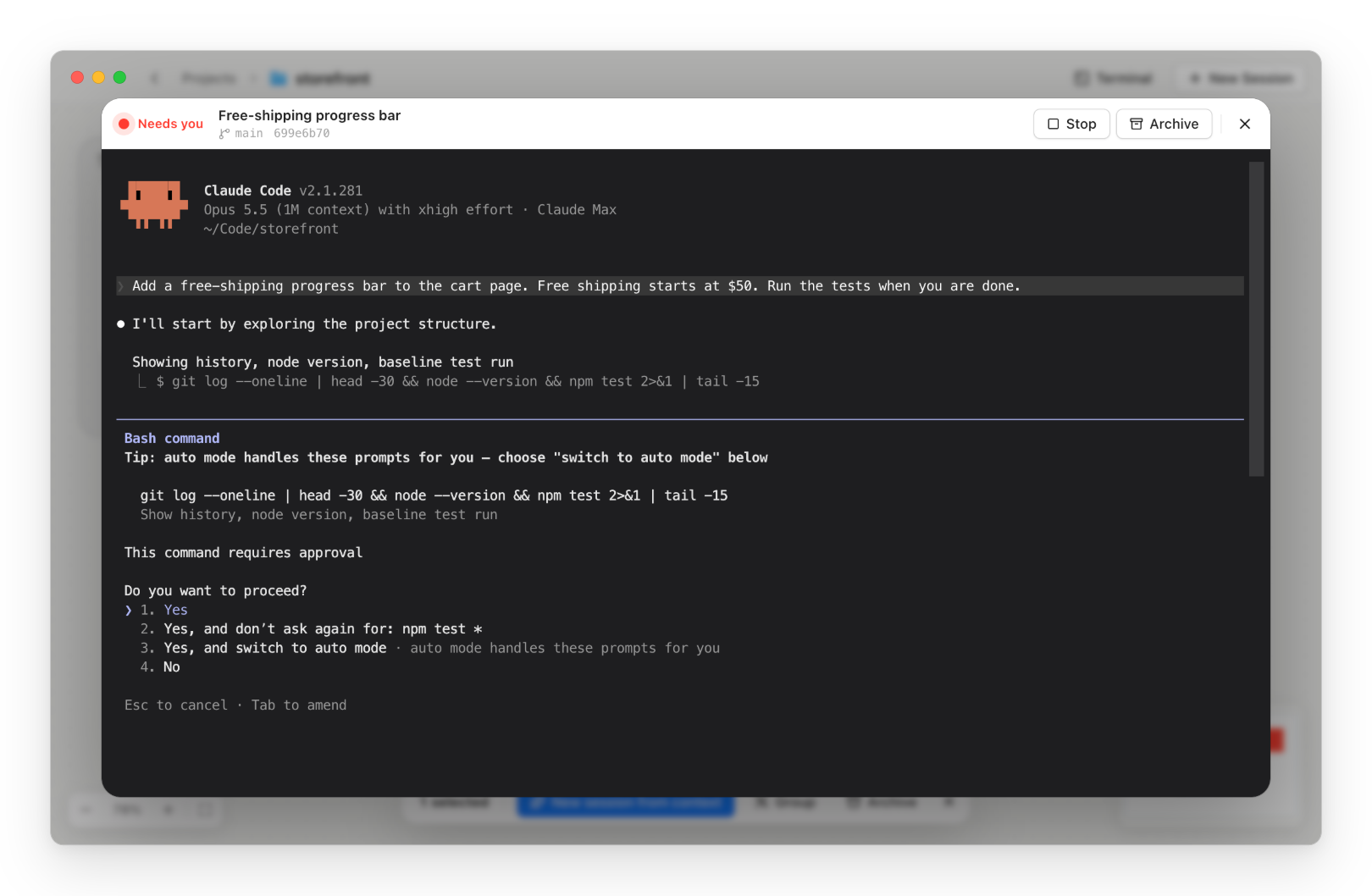Click the main branch label
1372x896 pixels.
249,134
